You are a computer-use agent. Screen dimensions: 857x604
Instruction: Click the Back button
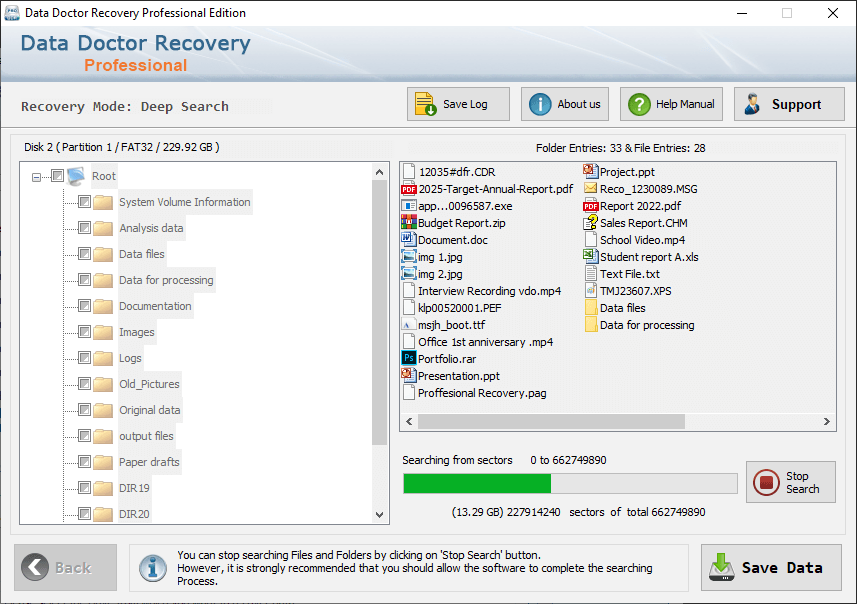point(66,567)
